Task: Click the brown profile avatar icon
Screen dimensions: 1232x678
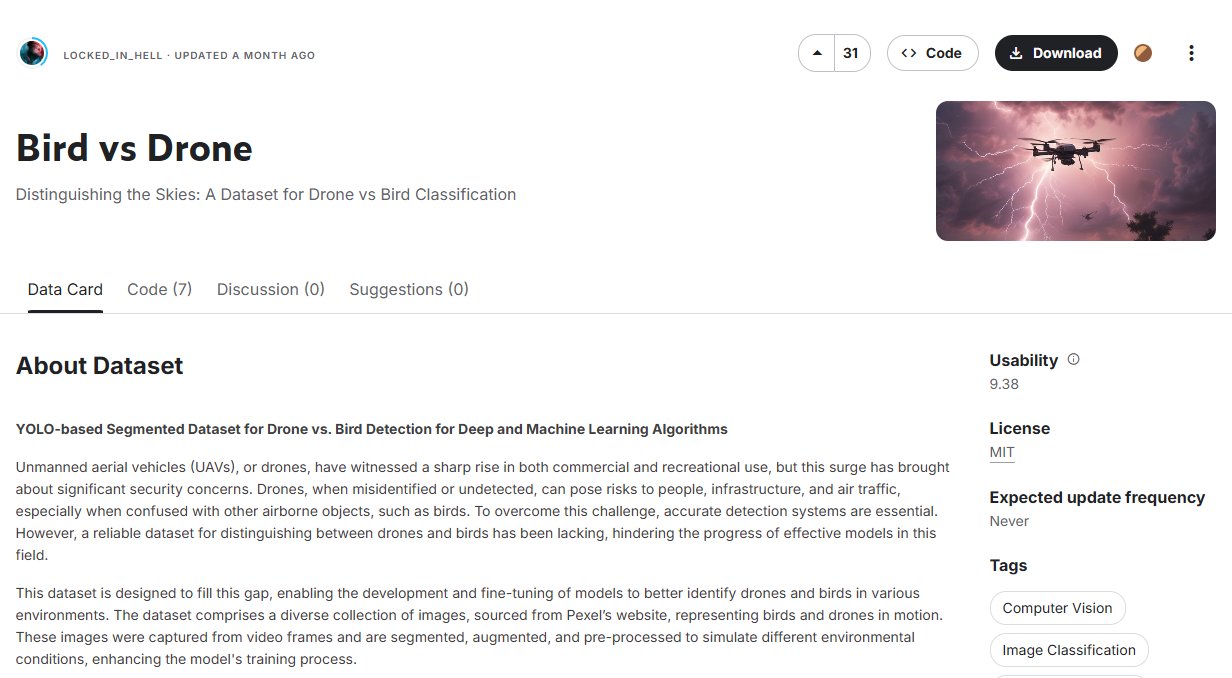Action: click(x=1143, y=53)
